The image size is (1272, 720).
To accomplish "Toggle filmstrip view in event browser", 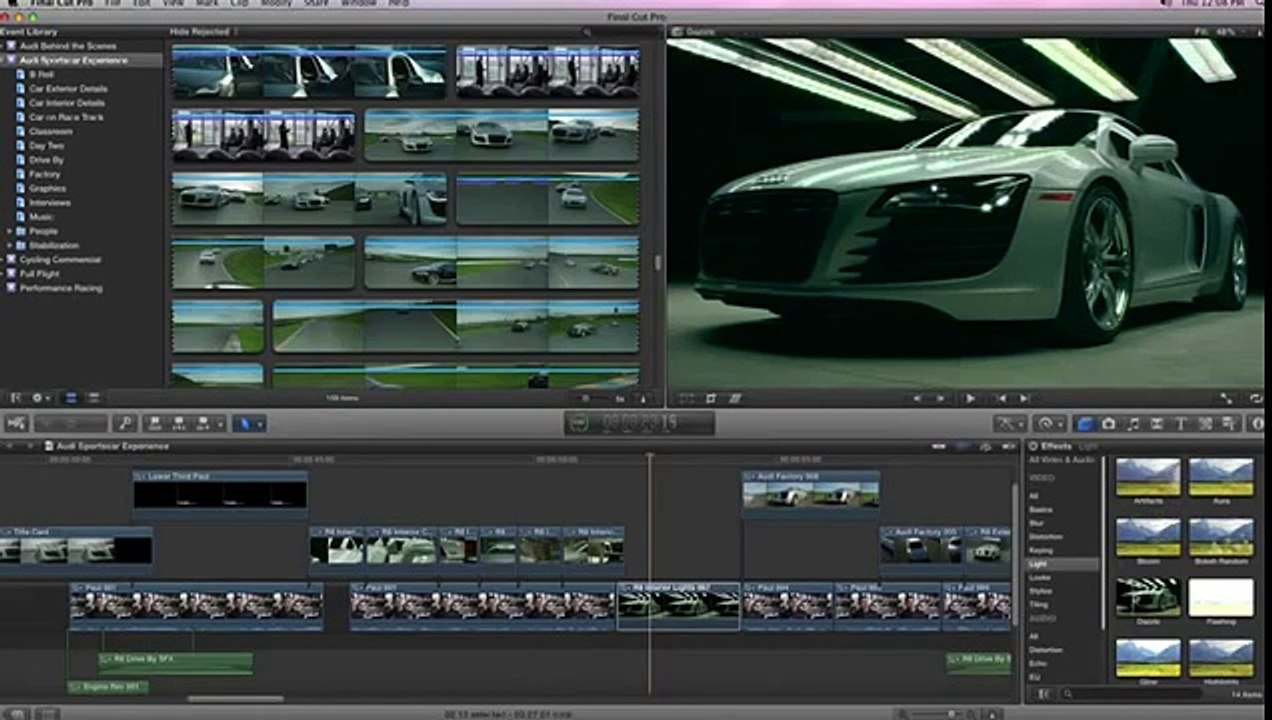I will point(71,398).
